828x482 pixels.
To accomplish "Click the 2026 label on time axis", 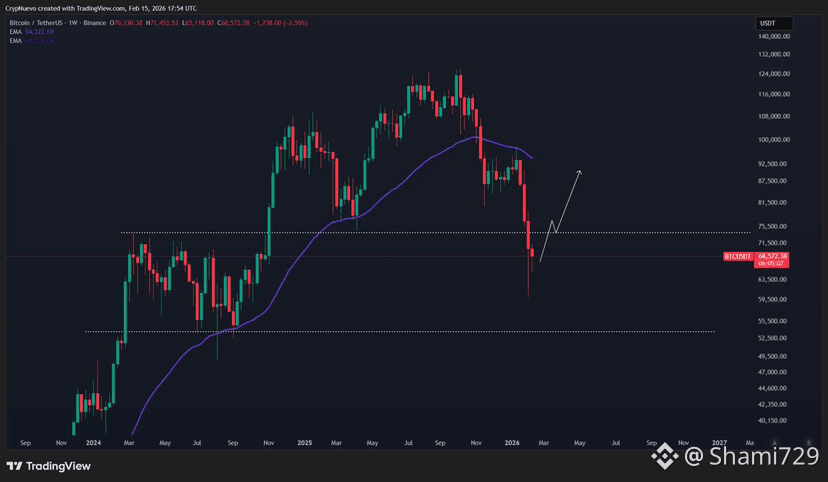I will click(512, 443).
